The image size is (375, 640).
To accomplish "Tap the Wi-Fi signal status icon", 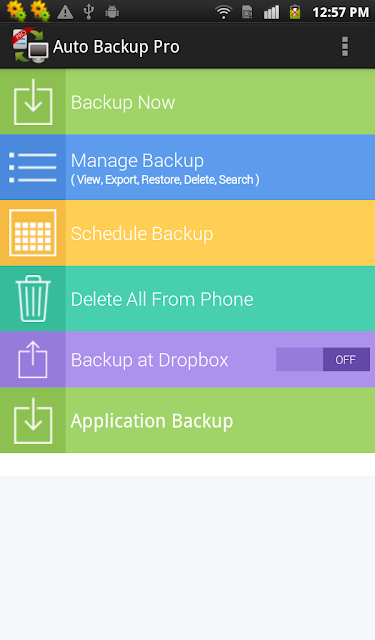I will point(223,12).
